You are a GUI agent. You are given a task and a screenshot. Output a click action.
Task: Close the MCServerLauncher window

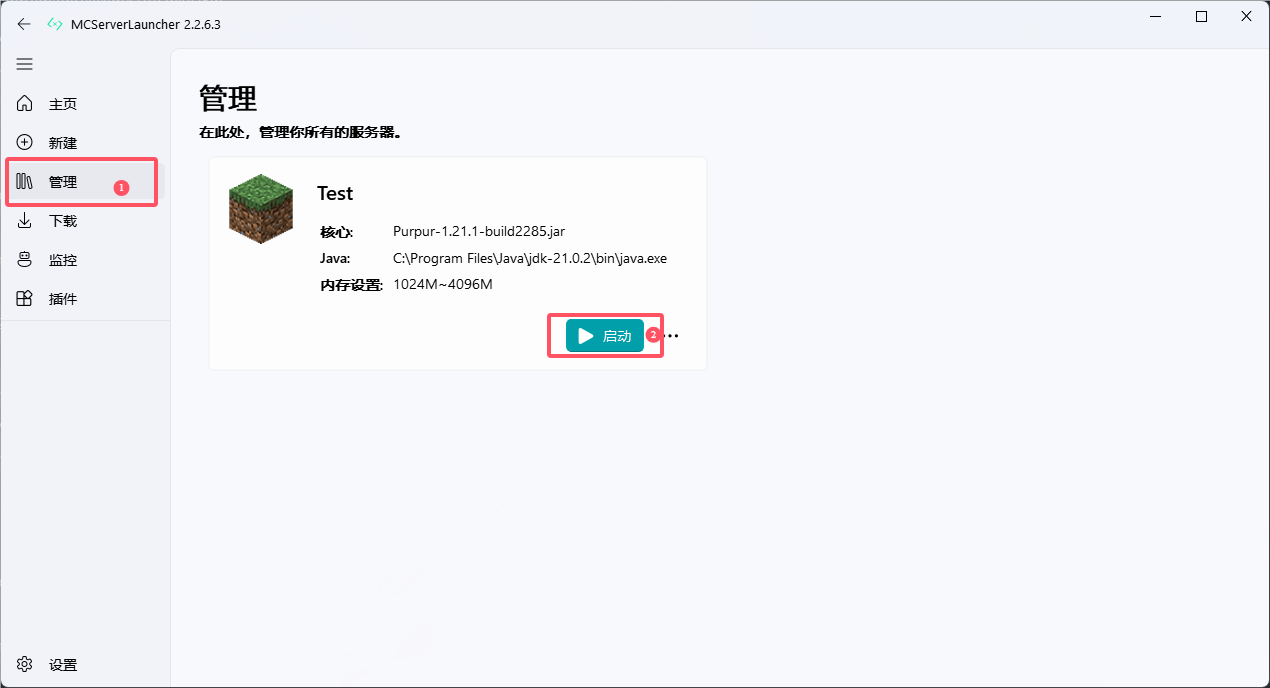click(1247, 17)
